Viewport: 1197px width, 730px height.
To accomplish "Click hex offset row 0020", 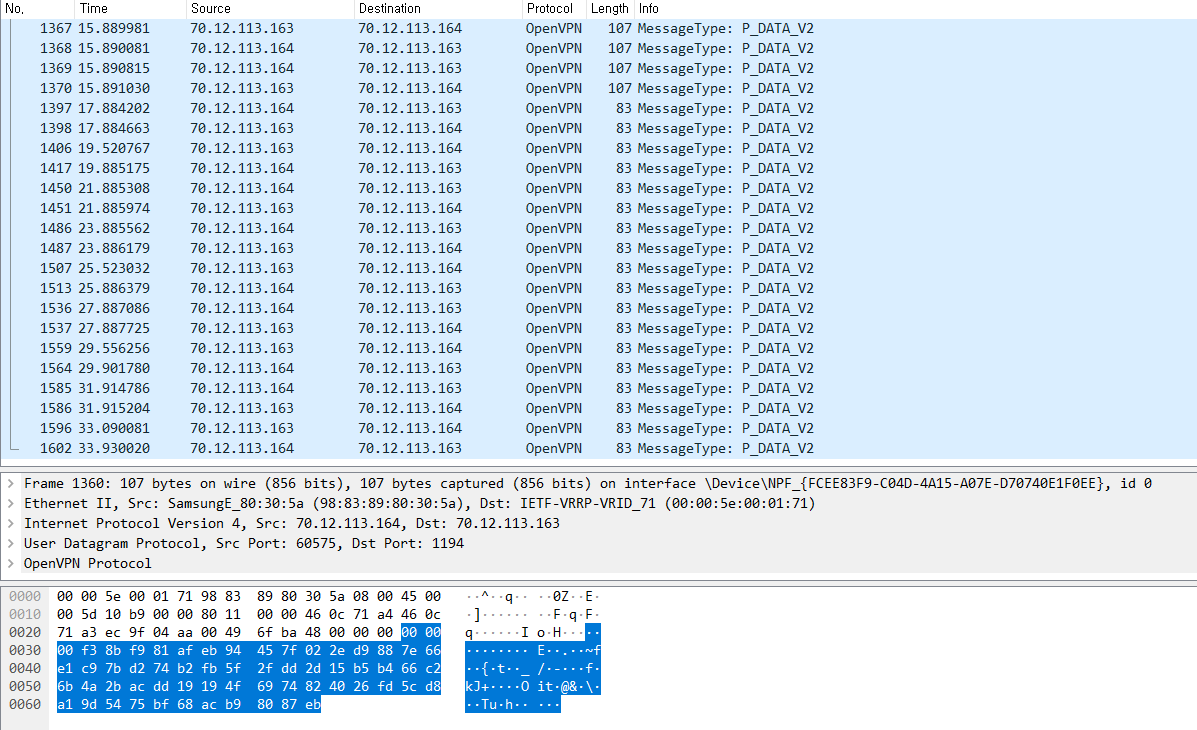I will pyautogui.click(x=25, y=632).
